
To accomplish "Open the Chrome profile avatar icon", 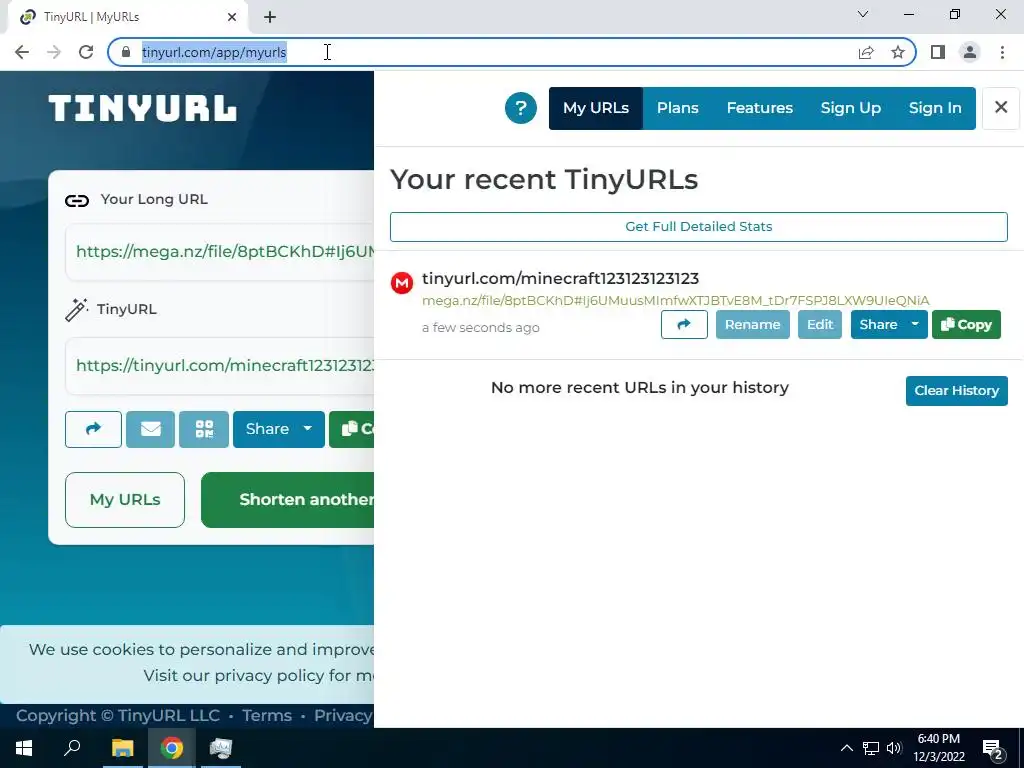I will (x=970, y=52).
